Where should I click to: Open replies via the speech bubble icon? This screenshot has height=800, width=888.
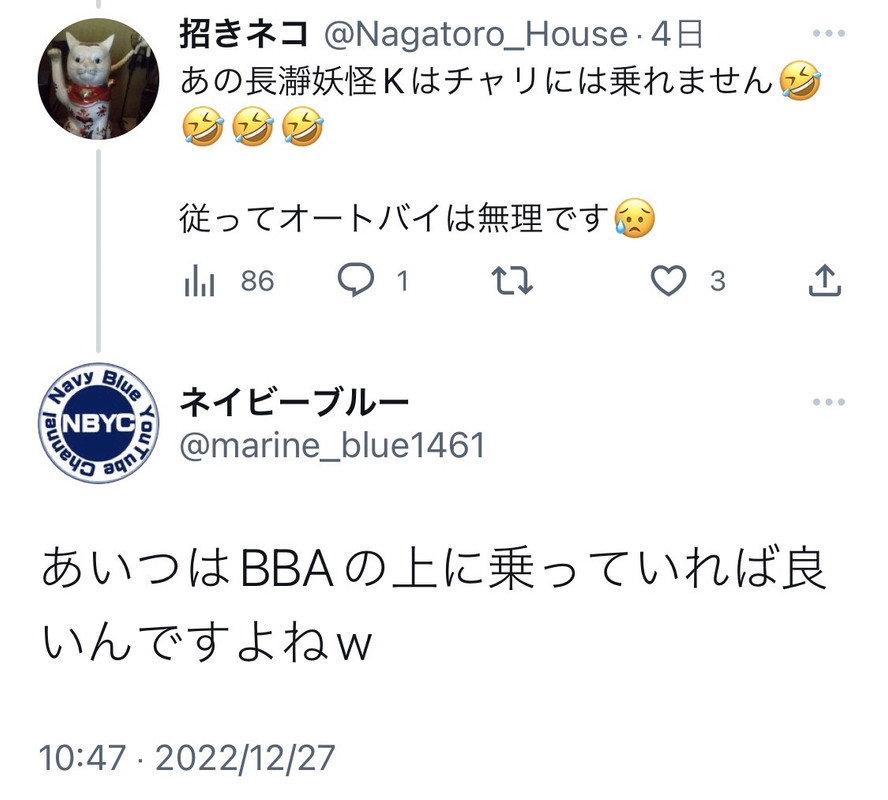tap(356, 280)
